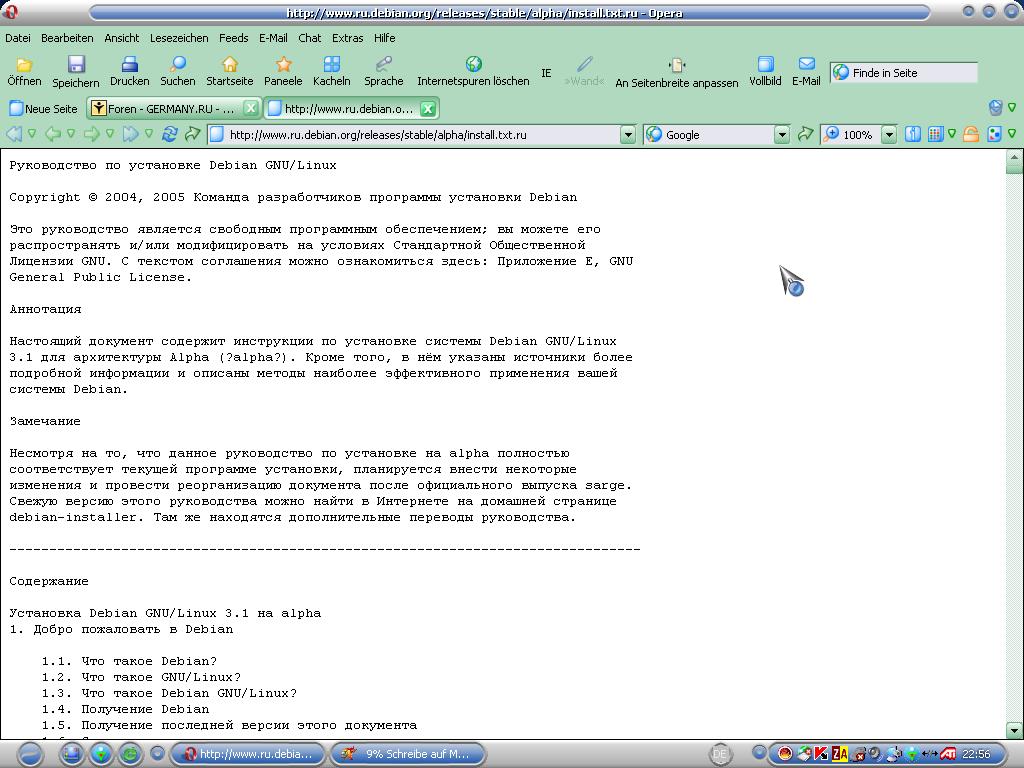
Task: Open rewind history dropdown arrow
Action: (x=31, y=134)
